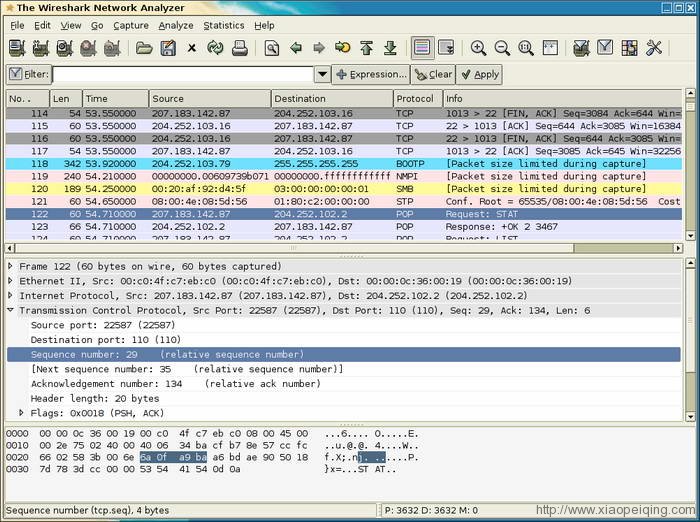Clear the display filter
700x522 pixels.
(433, 74)
